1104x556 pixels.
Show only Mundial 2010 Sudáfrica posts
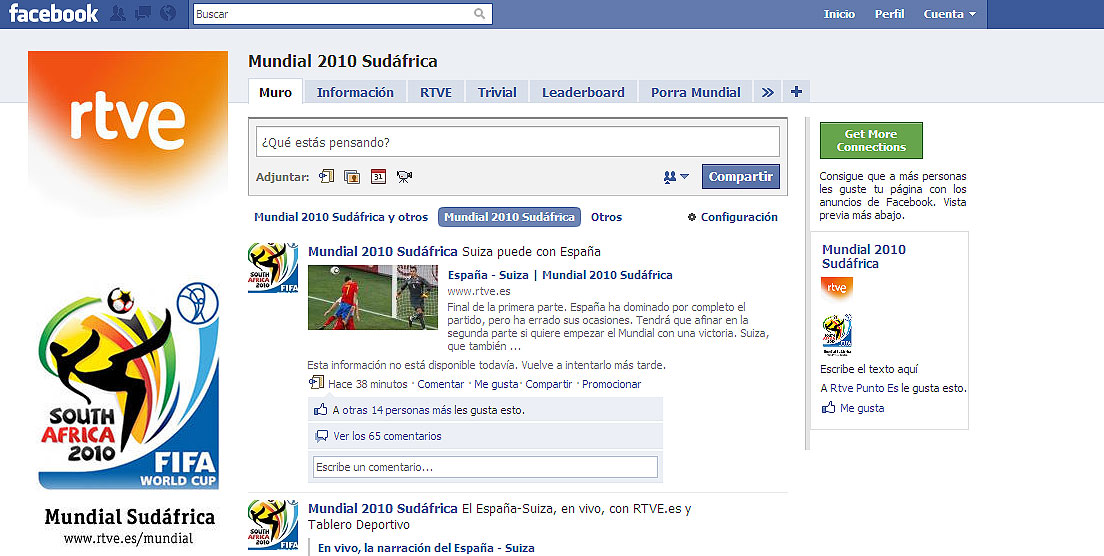[x=510, y=217]
